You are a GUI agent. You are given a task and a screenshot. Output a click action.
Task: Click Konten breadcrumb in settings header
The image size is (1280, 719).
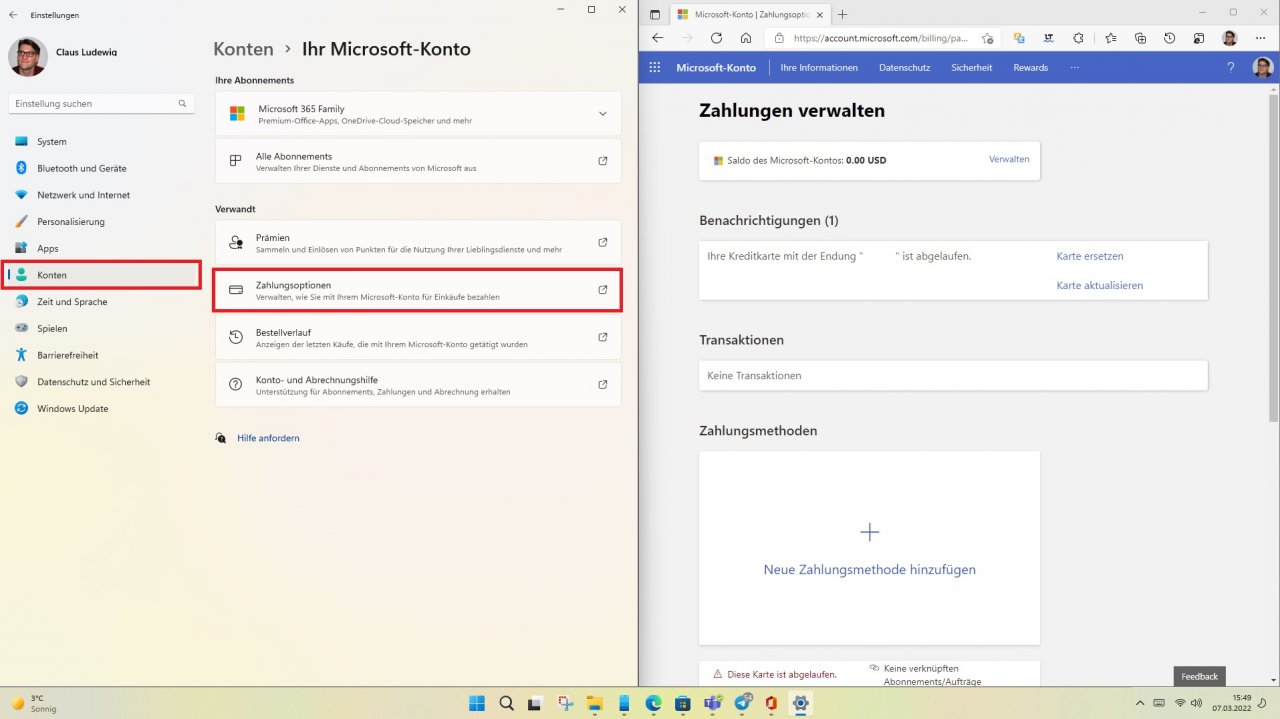243,49
